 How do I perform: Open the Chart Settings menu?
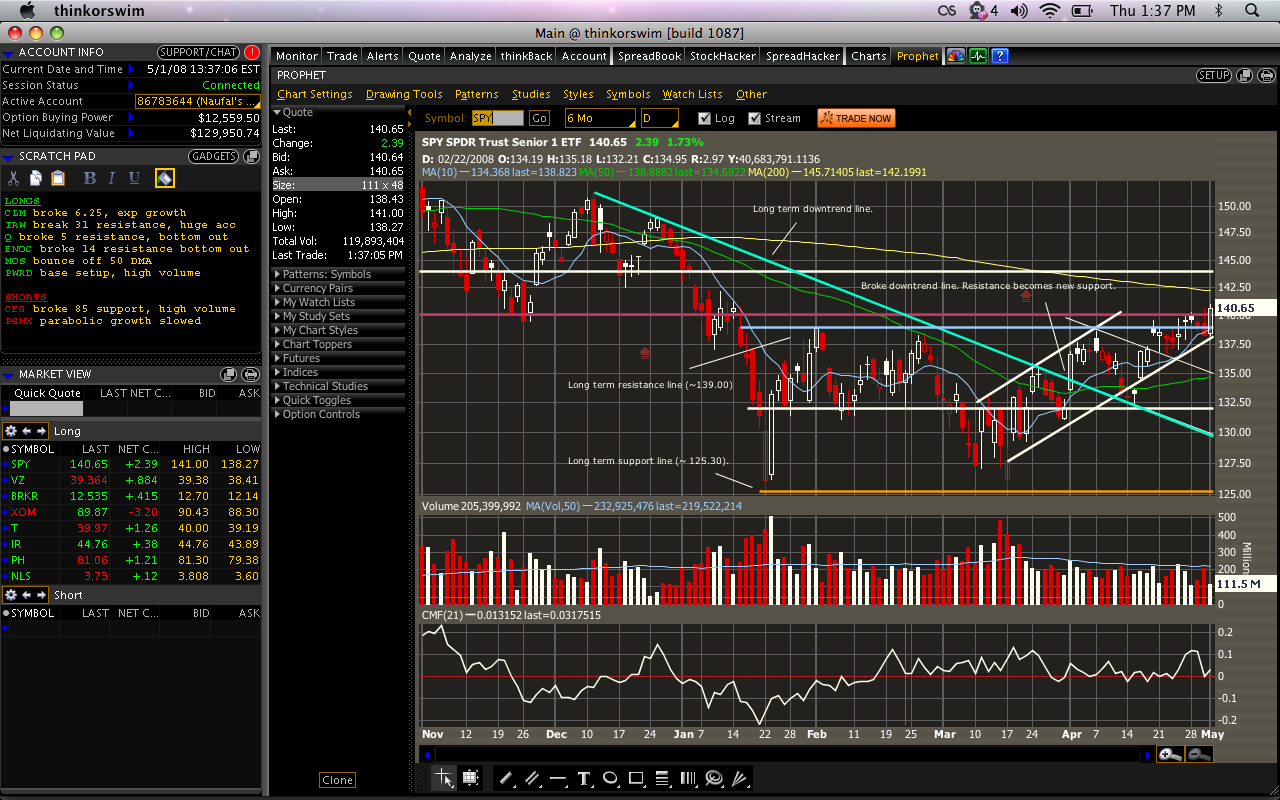coord(315,94)
